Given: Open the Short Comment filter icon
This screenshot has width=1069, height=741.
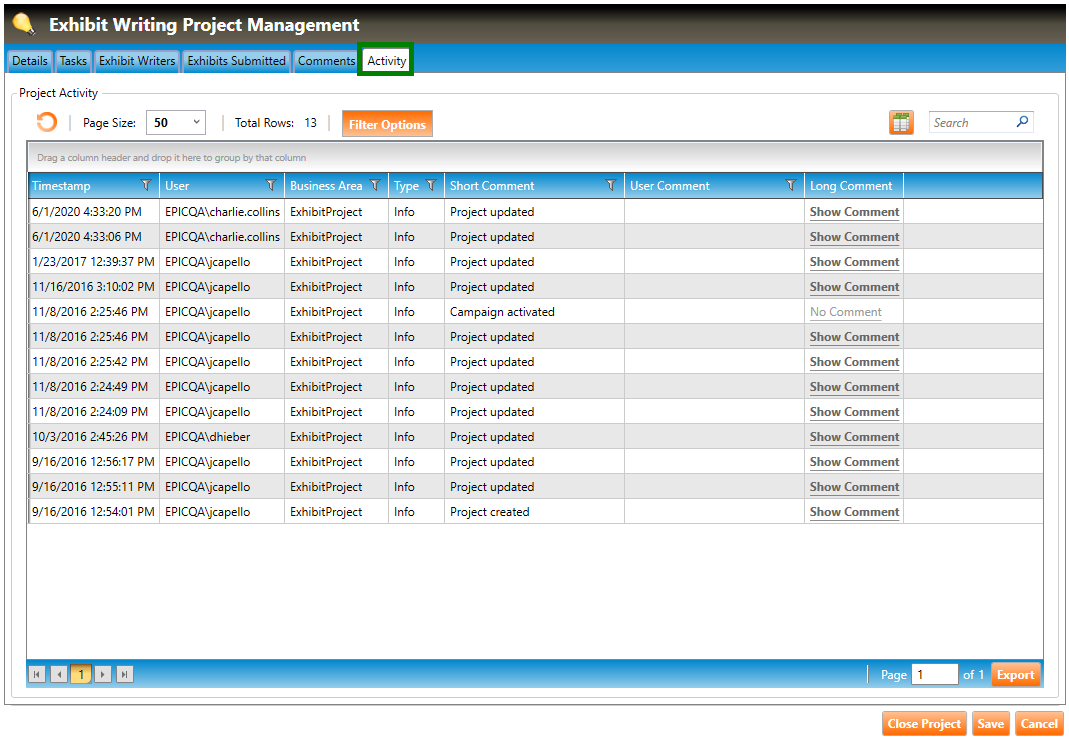Looking at the screenshot, I should click(611, 186).
